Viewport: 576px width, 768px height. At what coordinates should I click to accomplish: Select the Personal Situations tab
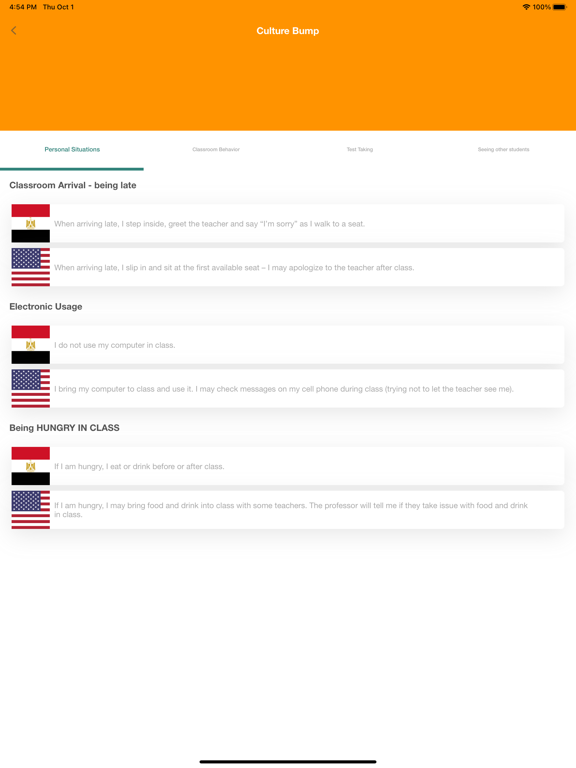point(72,149)
